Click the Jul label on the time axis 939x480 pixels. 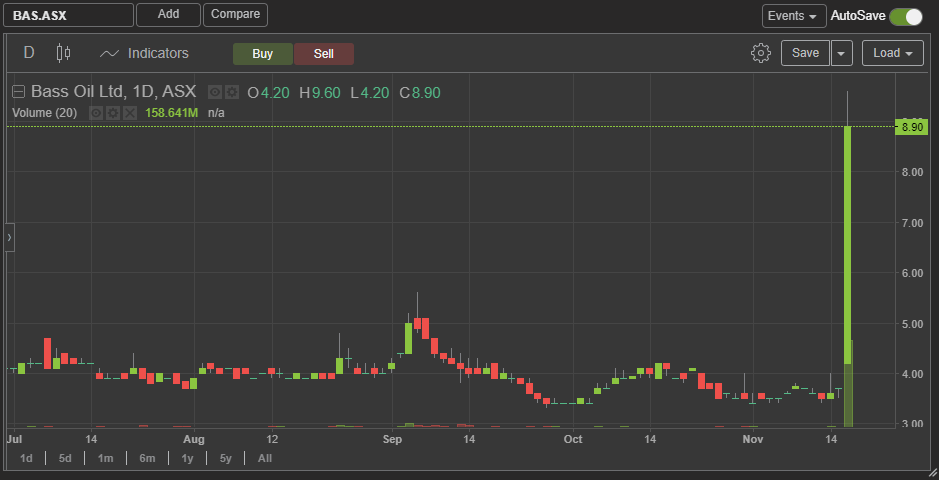coord(13,440)
